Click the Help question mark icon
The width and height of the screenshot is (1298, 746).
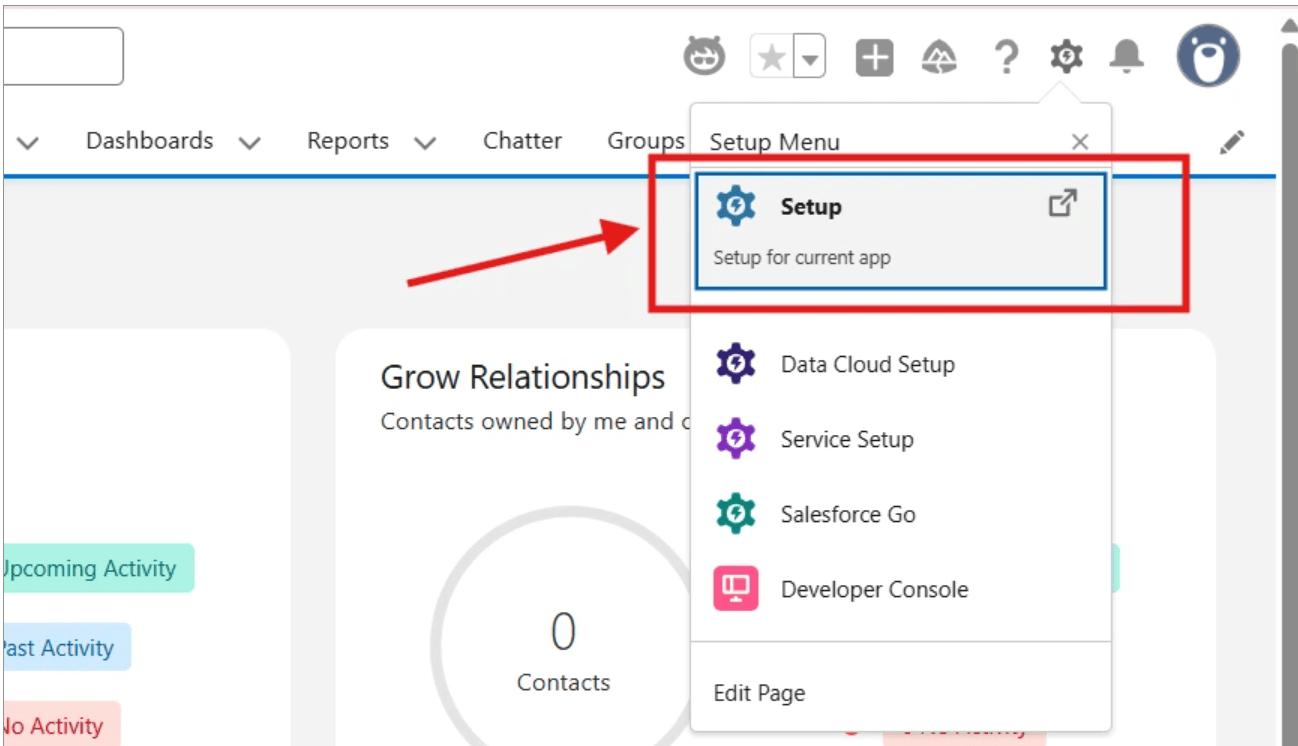click(x=1006, y=57)
